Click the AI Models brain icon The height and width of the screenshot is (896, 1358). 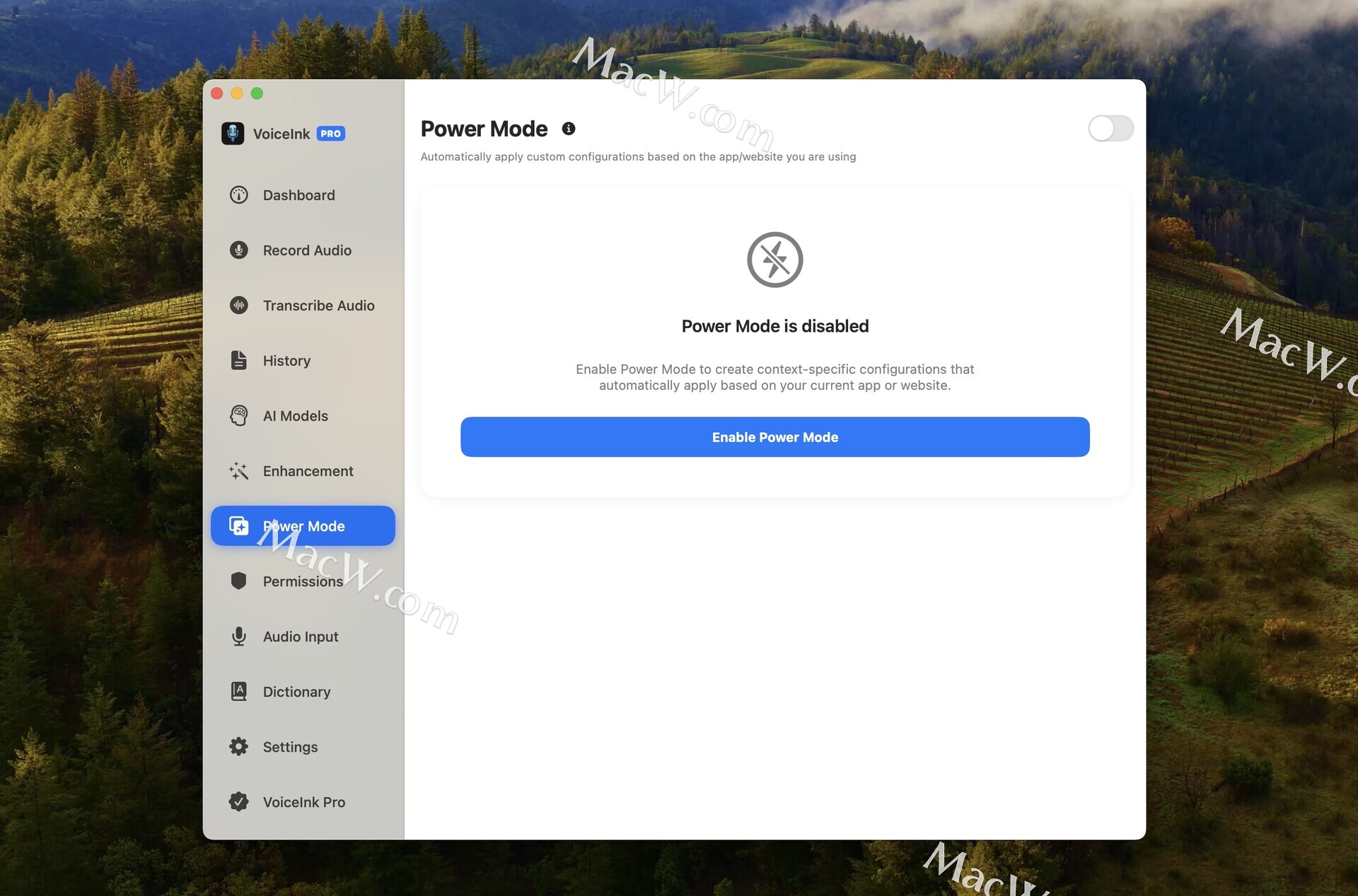(x=239, y=416)
